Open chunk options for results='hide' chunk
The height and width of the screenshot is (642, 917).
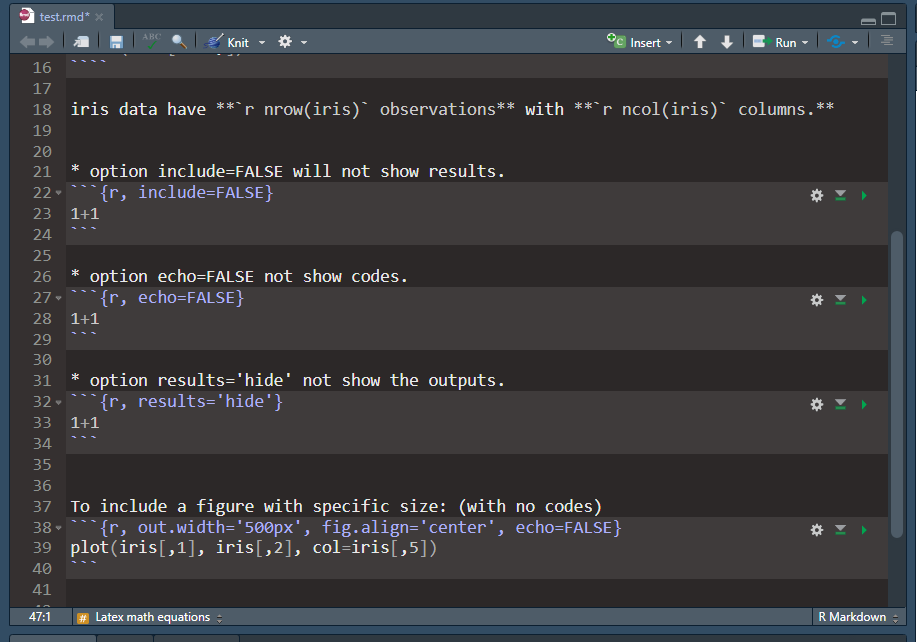coord(817,404)
